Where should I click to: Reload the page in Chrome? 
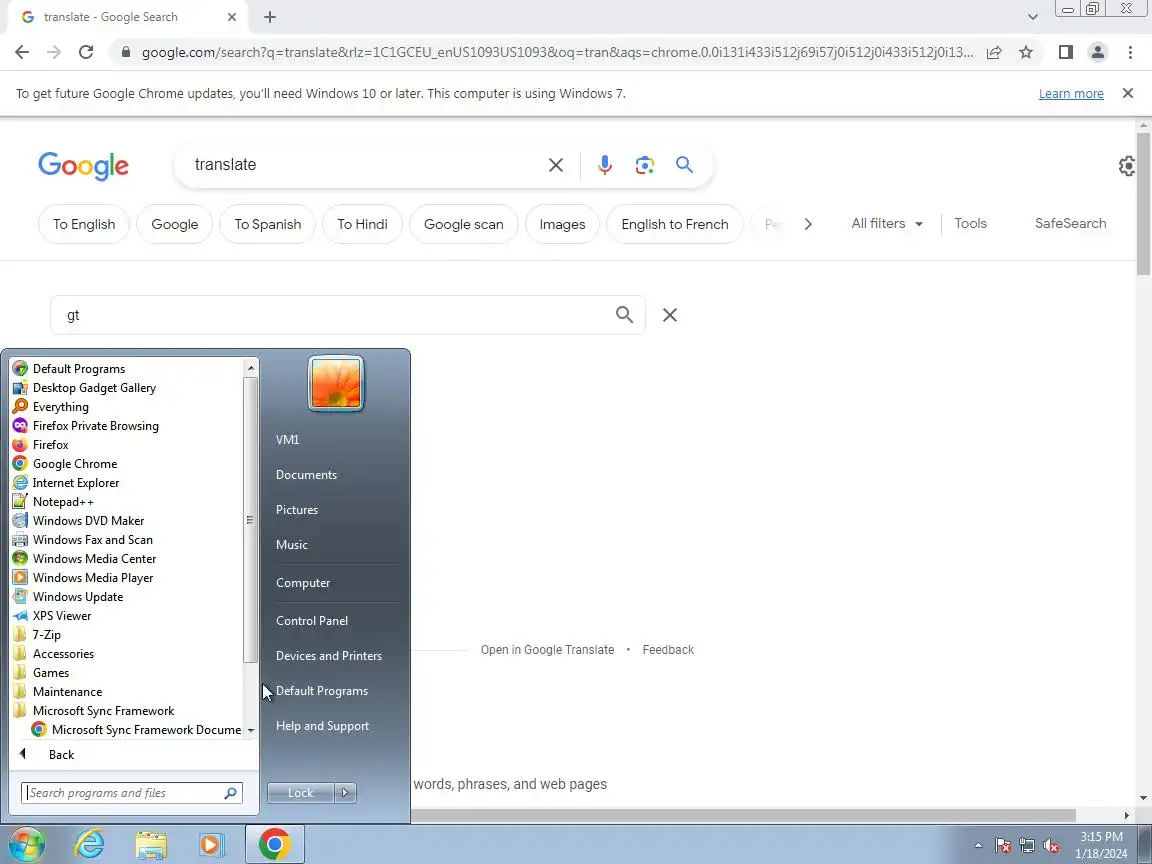coord(86,52)
